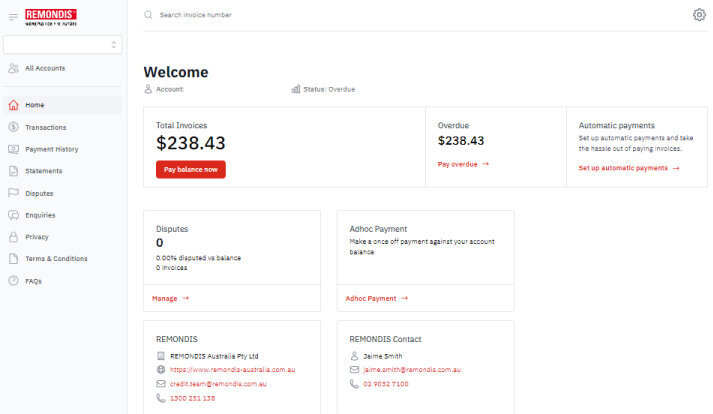
Task: Click Manage link in Disputes card
Action: [x=171, y=298]
